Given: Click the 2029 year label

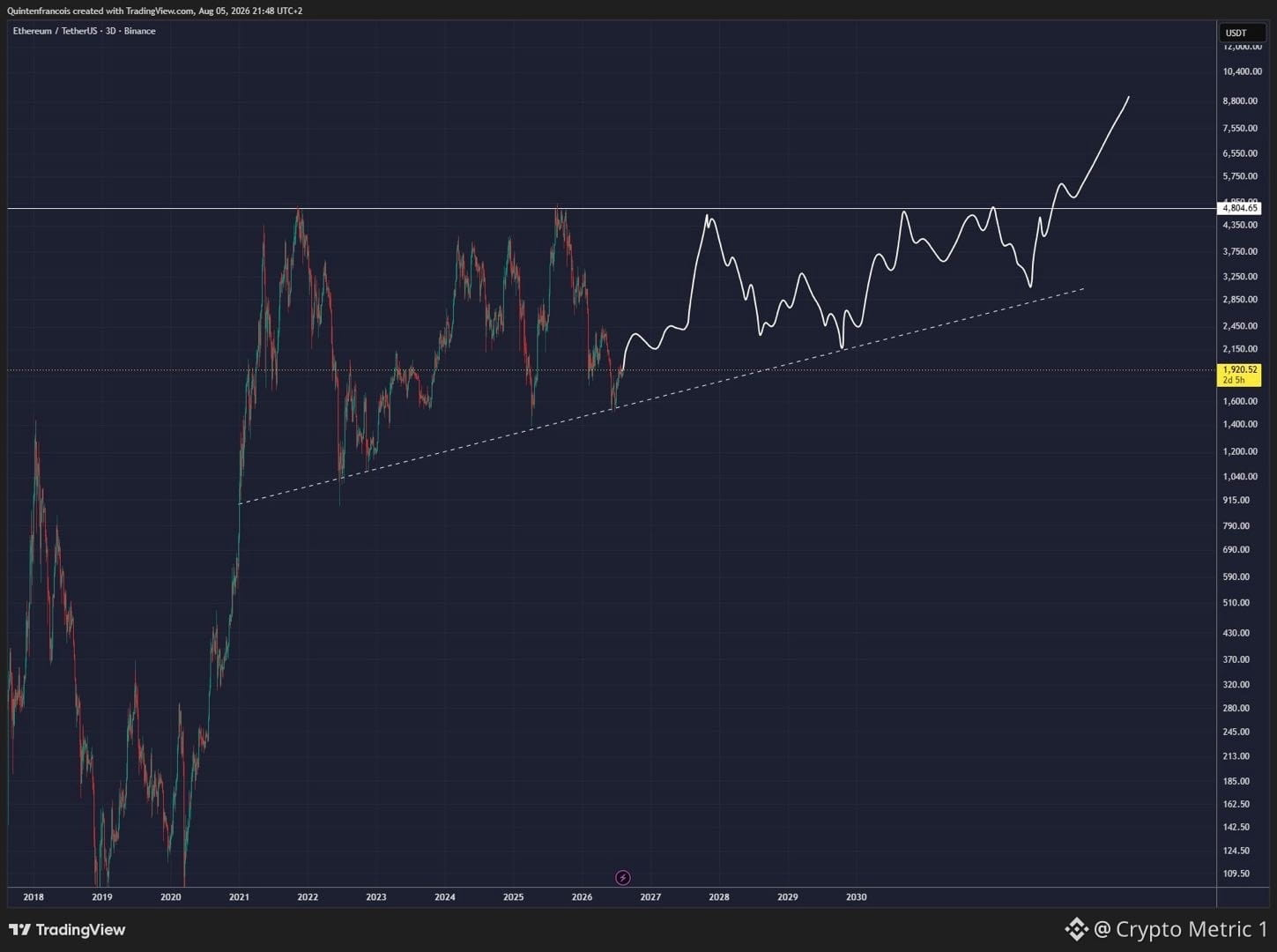Looking at the screenshot, I should coord(788,897).
